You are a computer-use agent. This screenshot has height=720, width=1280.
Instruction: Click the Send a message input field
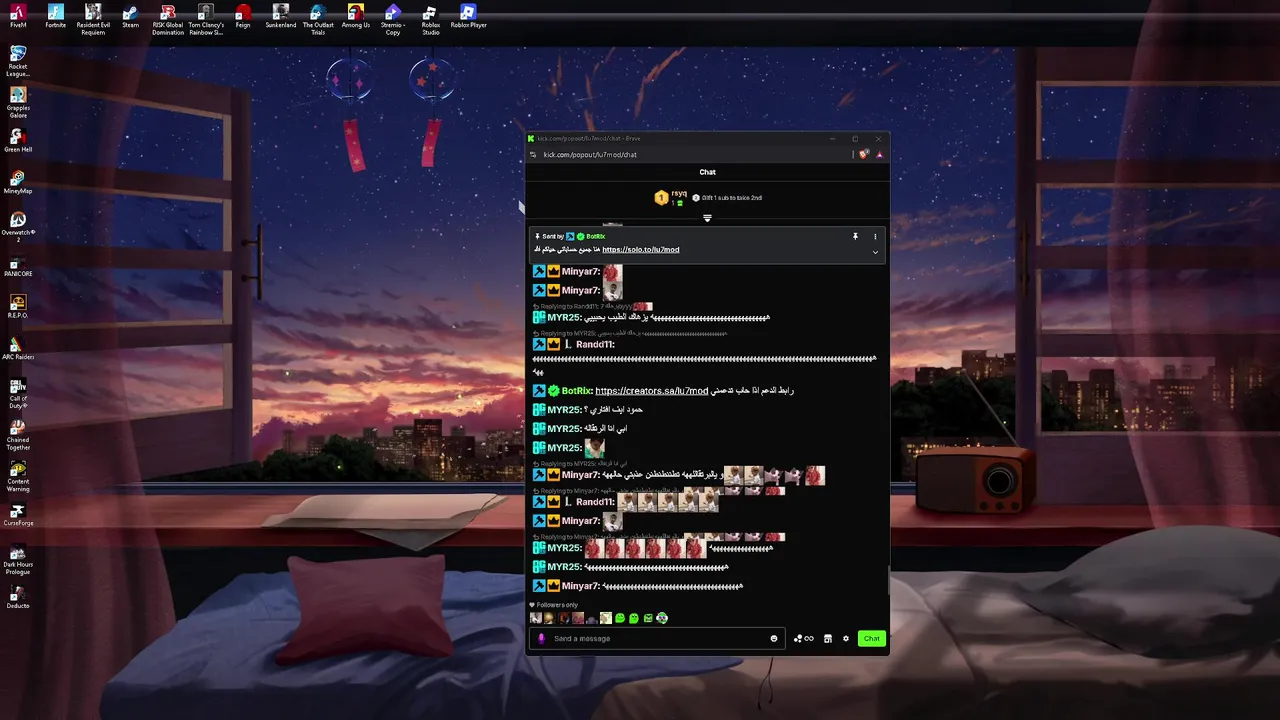(658, 639)
